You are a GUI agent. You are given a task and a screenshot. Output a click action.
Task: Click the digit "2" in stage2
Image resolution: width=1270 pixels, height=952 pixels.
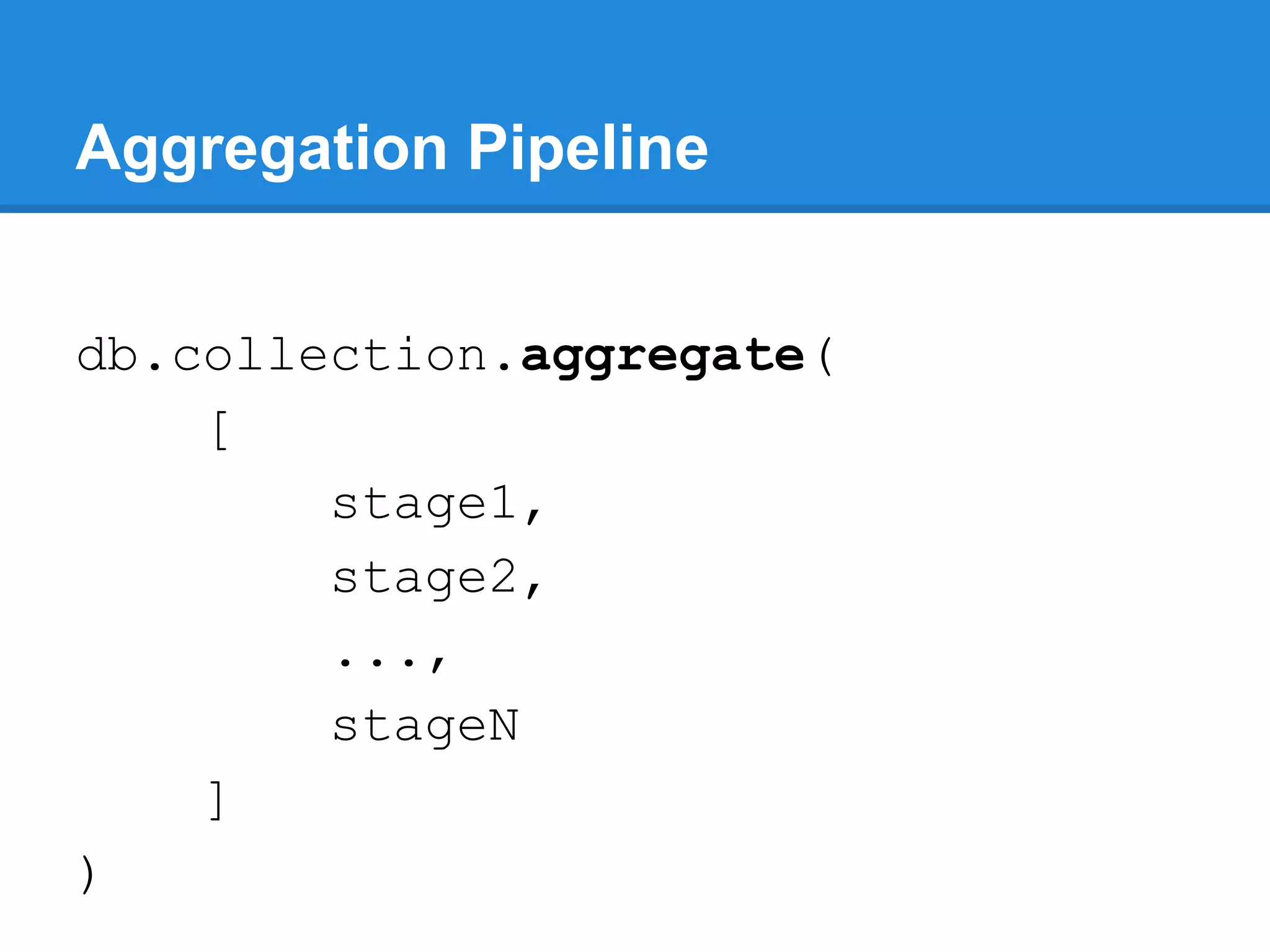click(502, 577)
